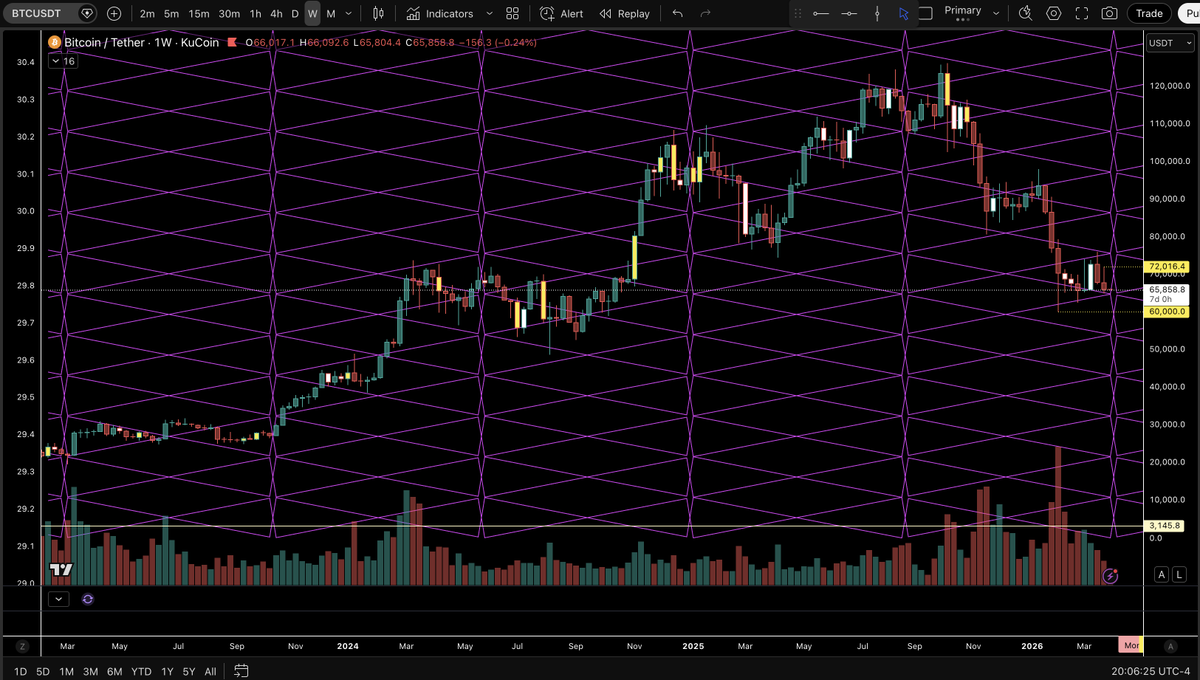1200x680 pixels.
Task: Select the blue arrow cursor tool
Action: (904, 14)
